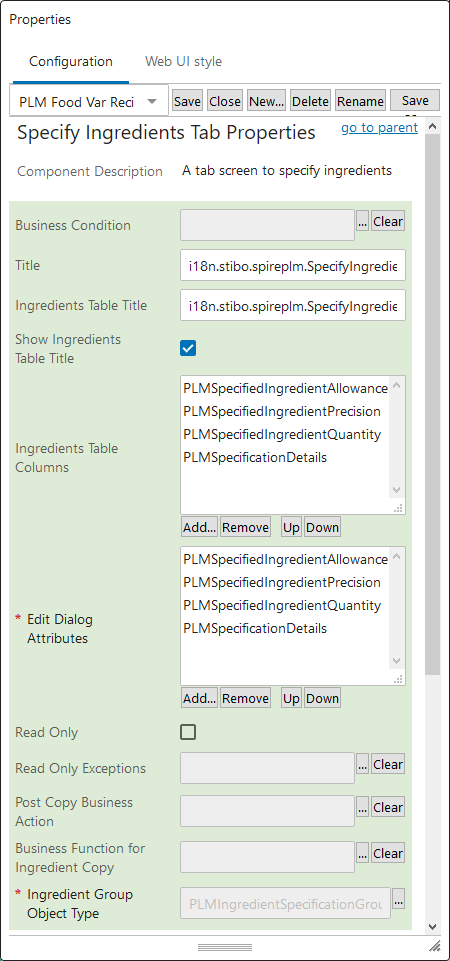The image size is (450, 961).
Task: Open Business Function for Ingredient Copy ellipsis
Action: pyautogui.click(x=362, y=854)
